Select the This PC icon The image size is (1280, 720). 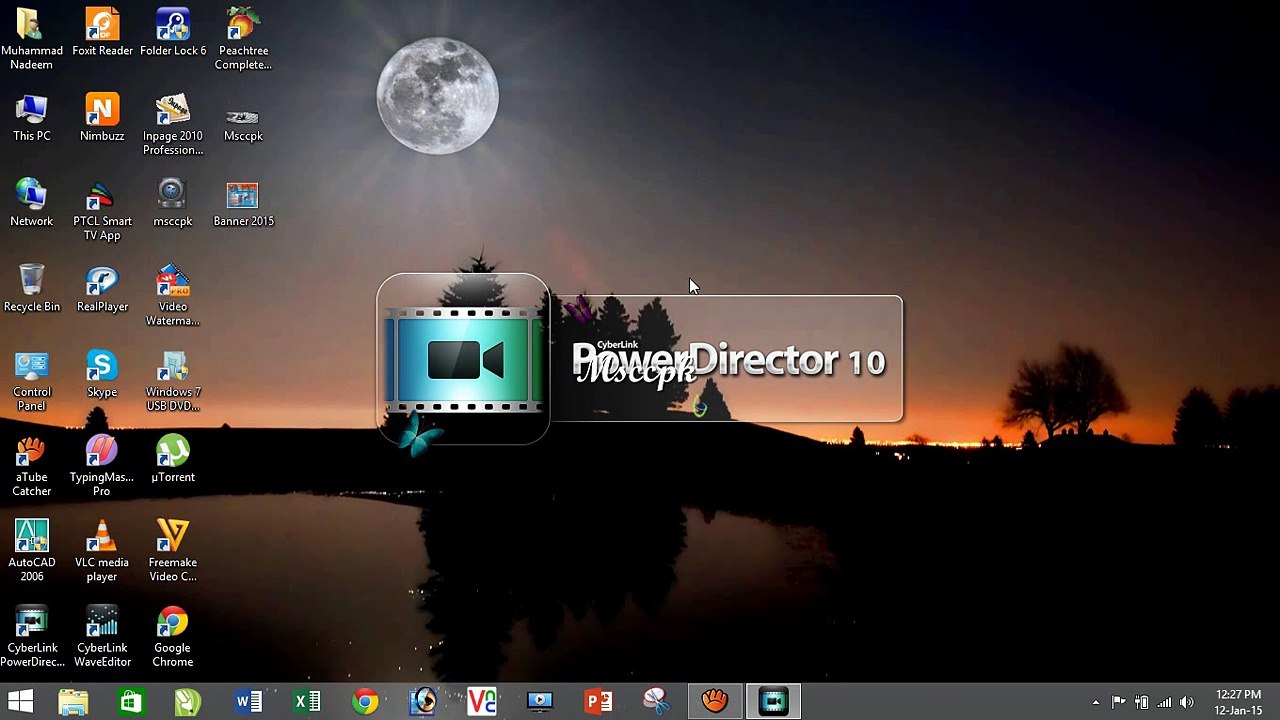tap(31, 118)
